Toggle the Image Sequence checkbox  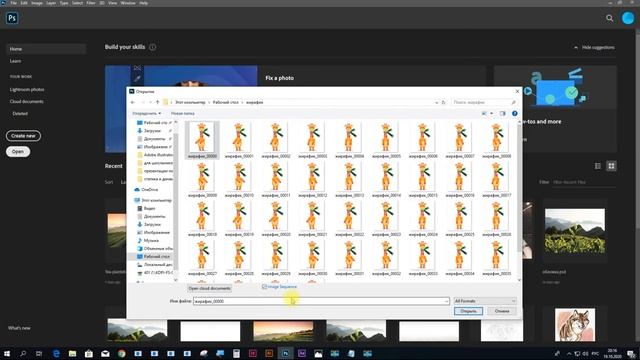click(264, 287)
